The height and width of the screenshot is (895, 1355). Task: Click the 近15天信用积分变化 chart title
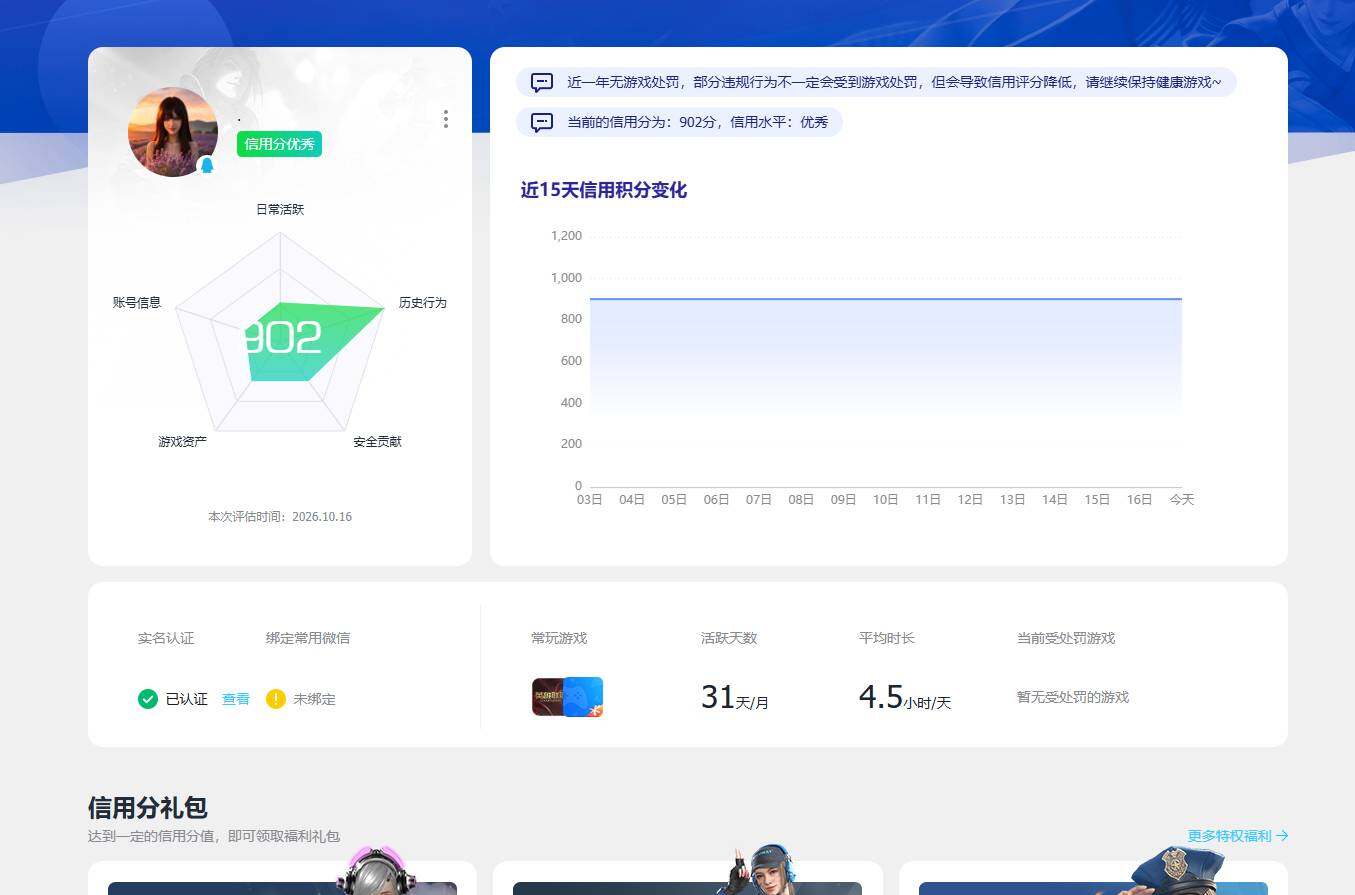coord(603,190)
